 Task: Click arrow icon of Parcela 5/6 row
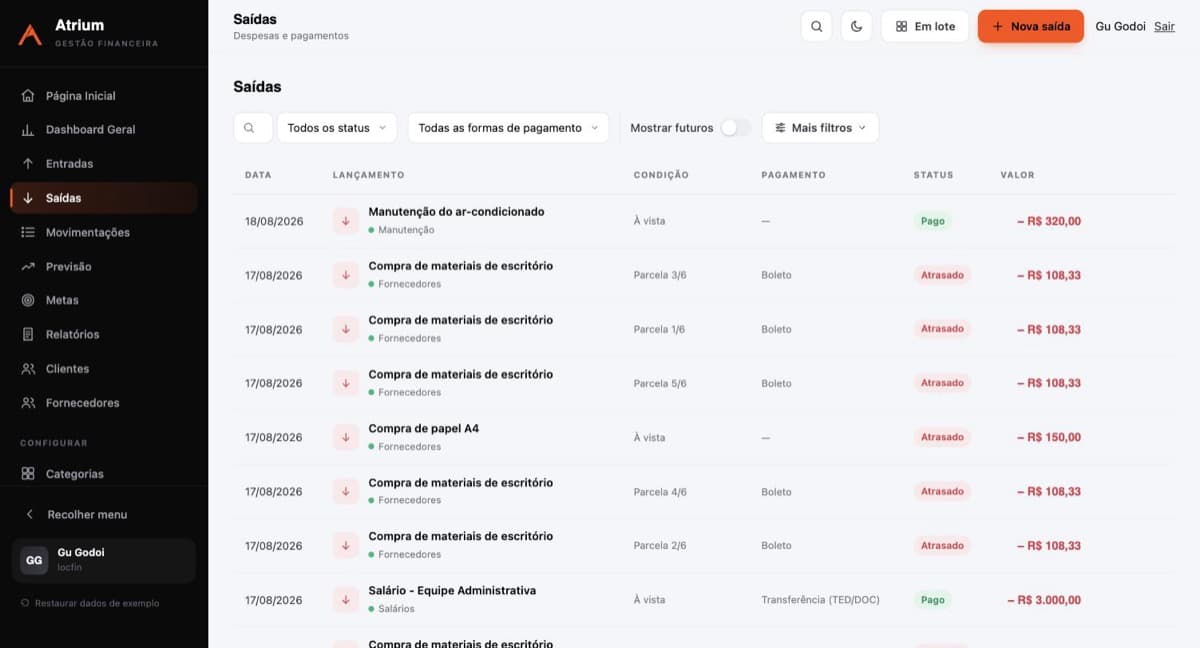pos(346,383)
